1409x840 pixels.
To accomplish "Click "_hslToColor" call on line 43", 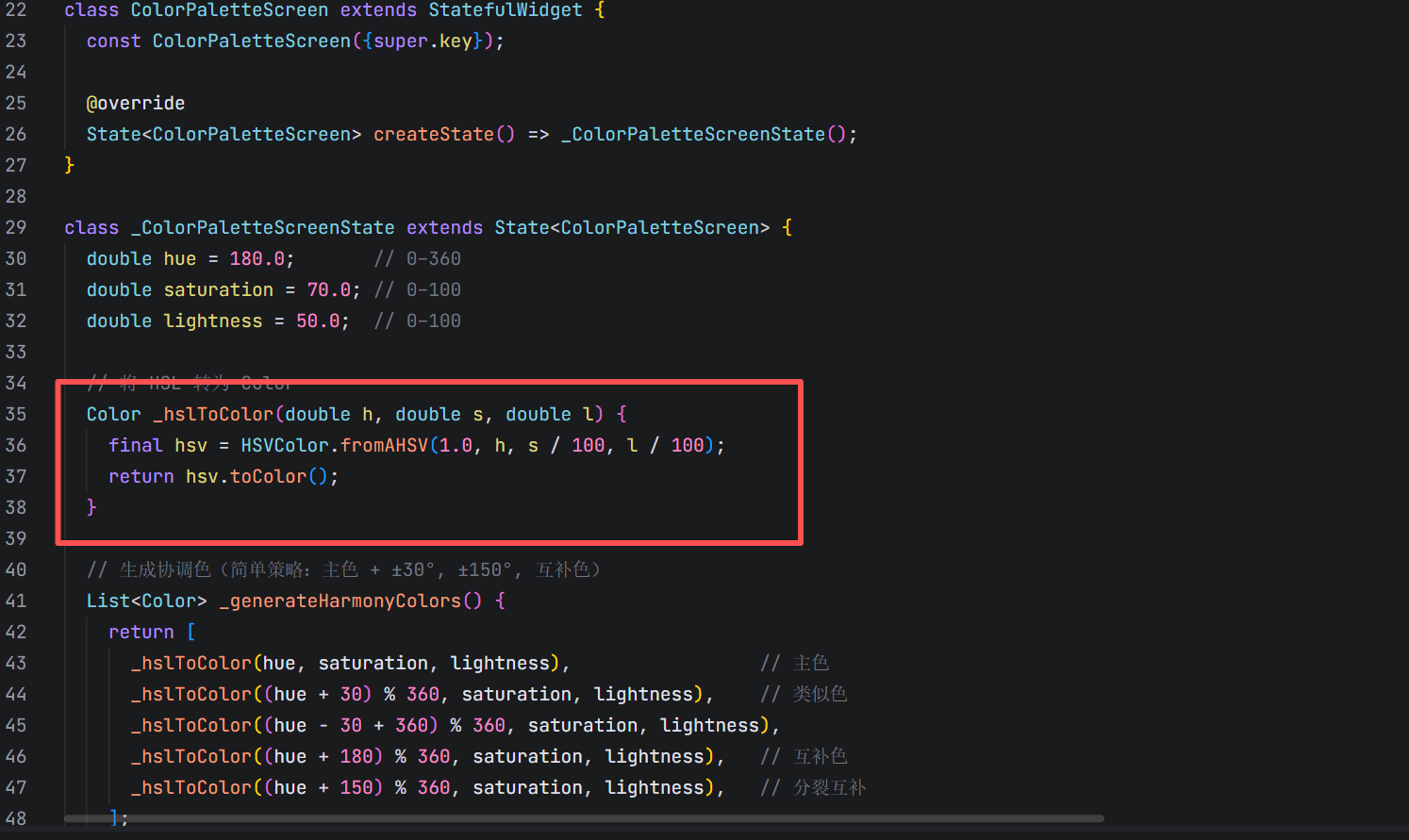I will point(191,663).
